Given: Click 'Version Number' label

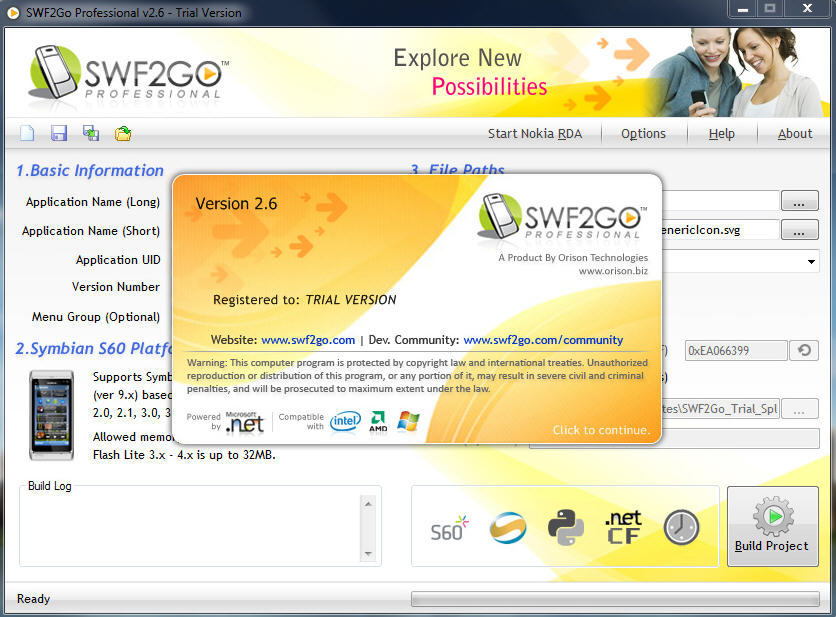Looking at the screenshot, I should coord(116,286).
